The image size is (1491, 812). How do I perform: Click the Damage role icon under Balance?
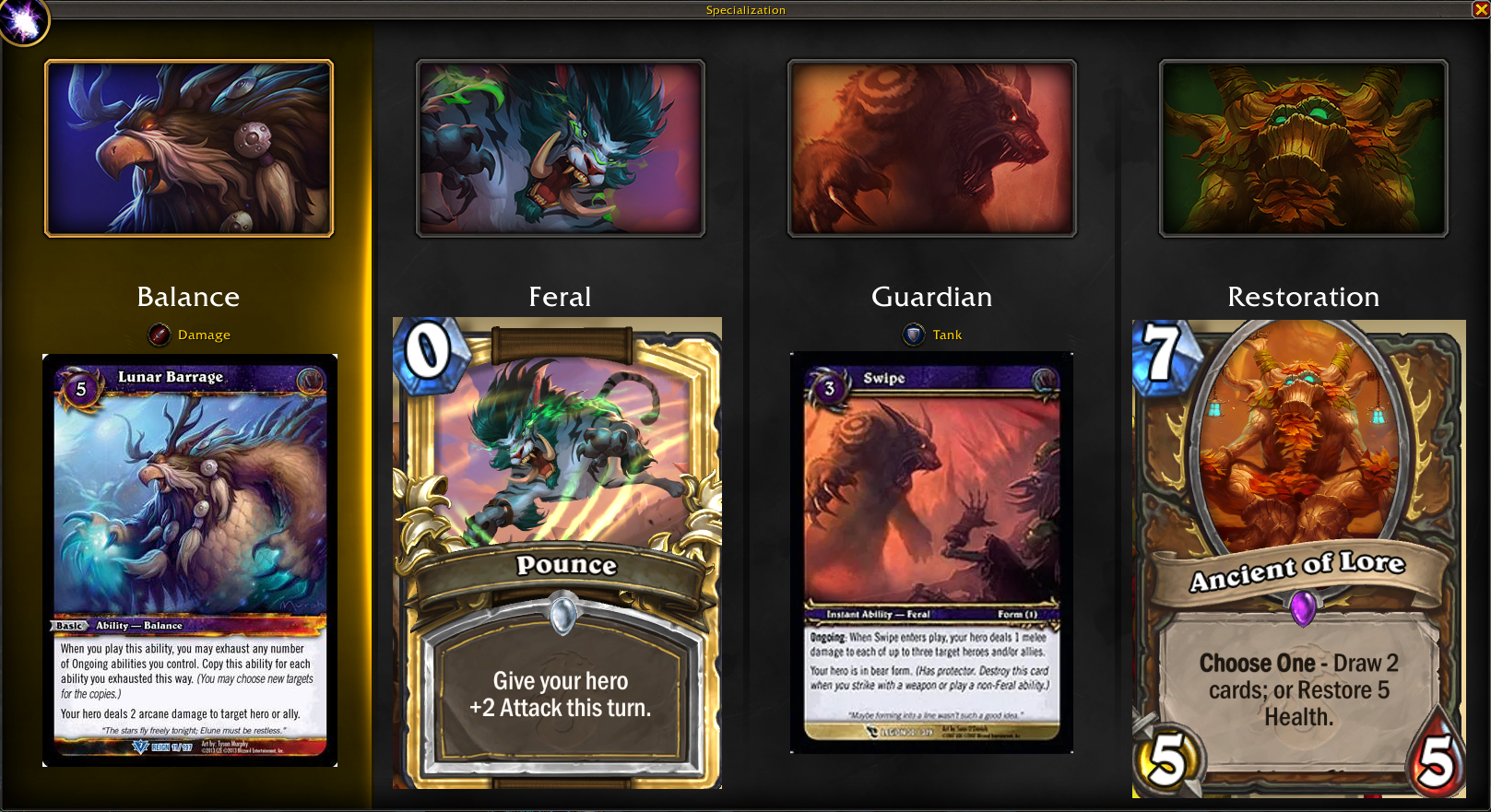pyautogui.click(x=160, y=335)
